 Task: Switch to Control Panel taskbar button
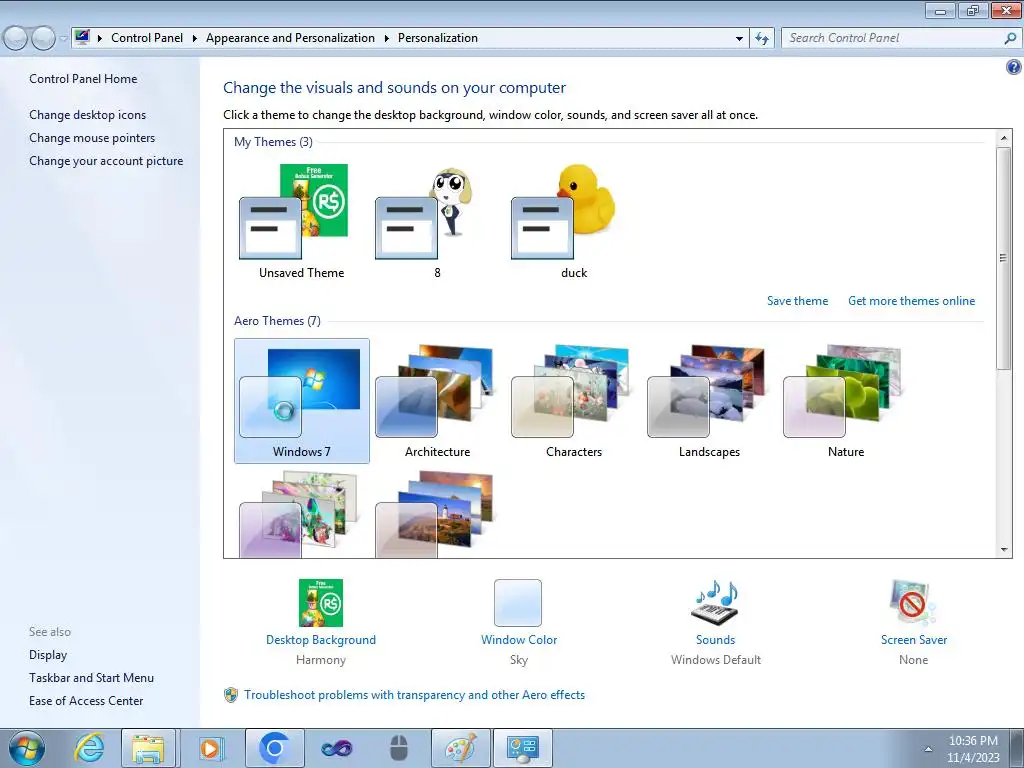point(522,748)
